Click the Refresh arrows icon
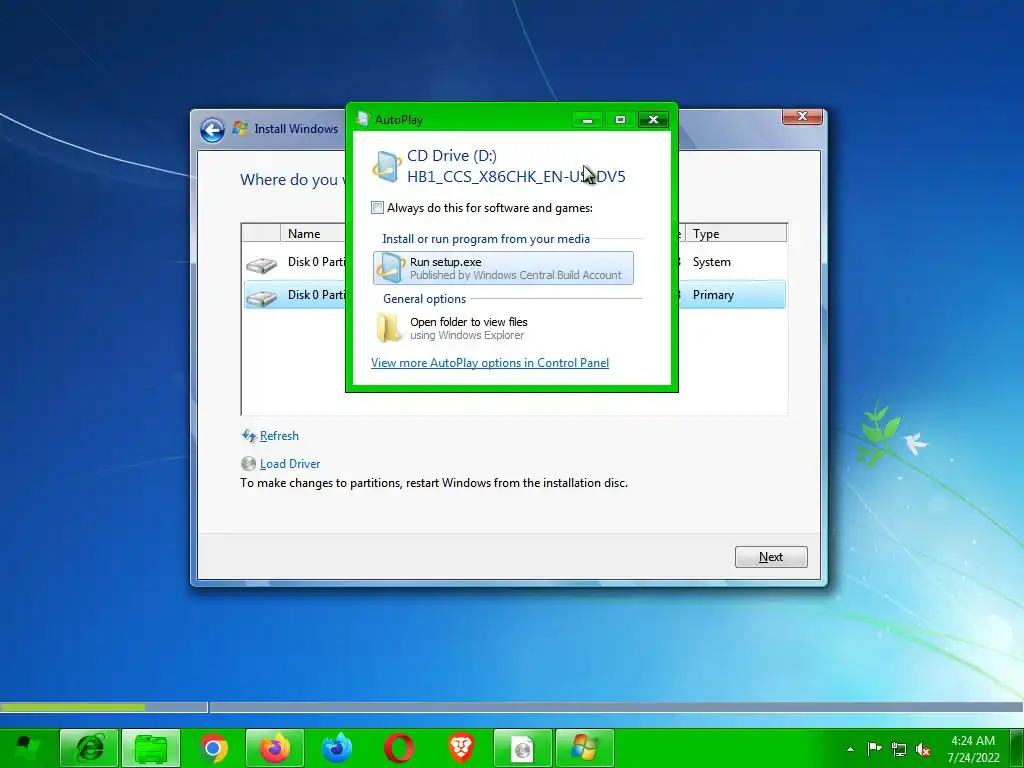1024x768 pixels. [x=249, y=436]
